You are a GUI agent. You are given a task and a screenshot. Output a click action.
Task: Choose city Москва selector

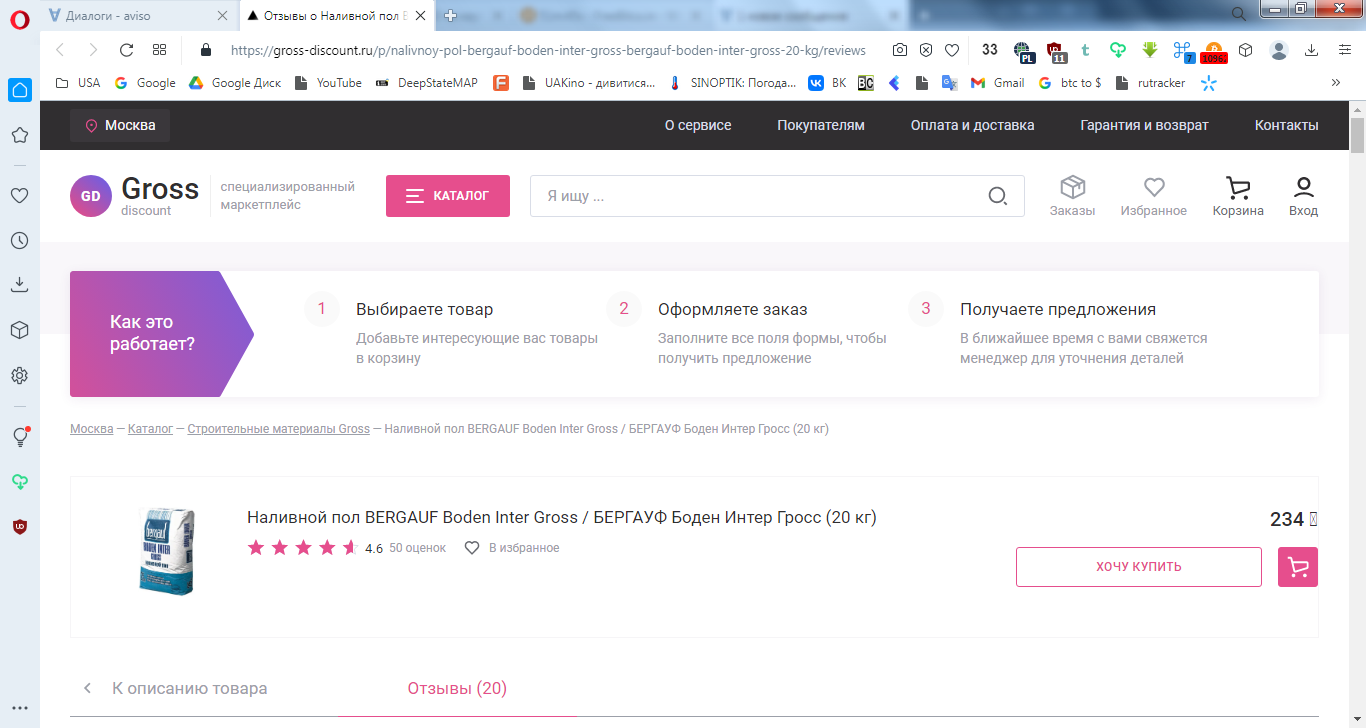pos(120,125)
